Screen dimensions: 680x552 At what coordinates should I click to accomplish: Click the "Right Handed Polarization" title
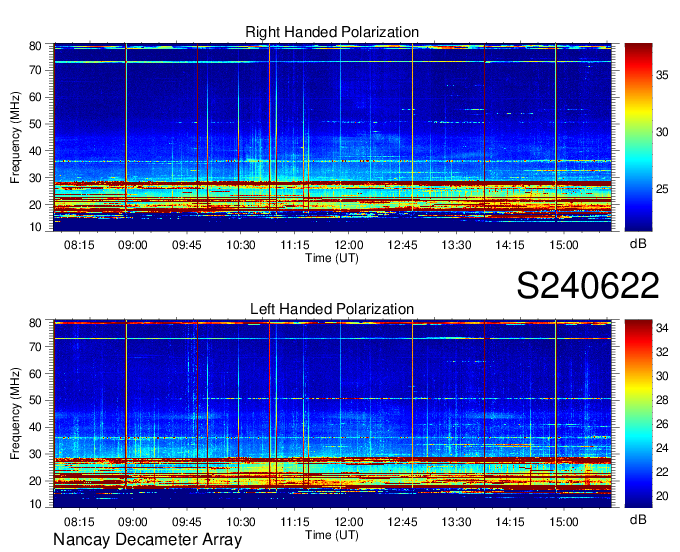332,32
